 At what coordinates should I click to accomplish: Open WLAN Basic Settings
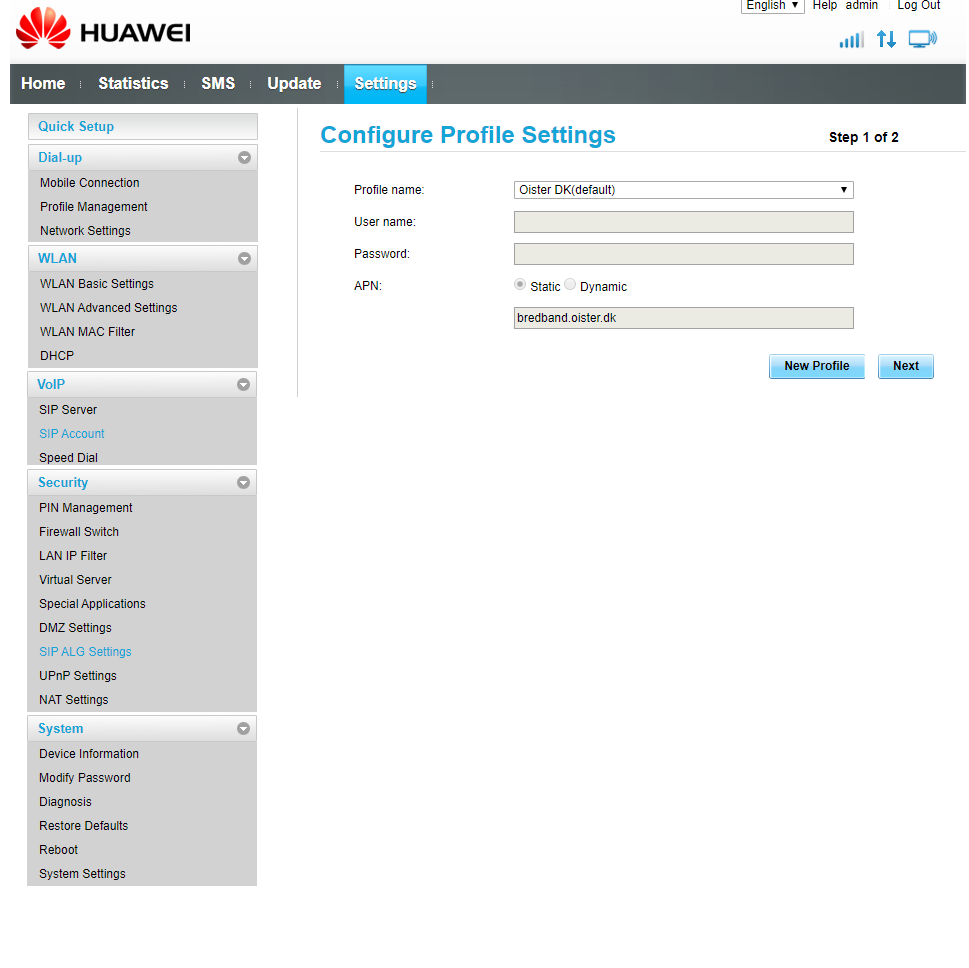coord(96,284)
